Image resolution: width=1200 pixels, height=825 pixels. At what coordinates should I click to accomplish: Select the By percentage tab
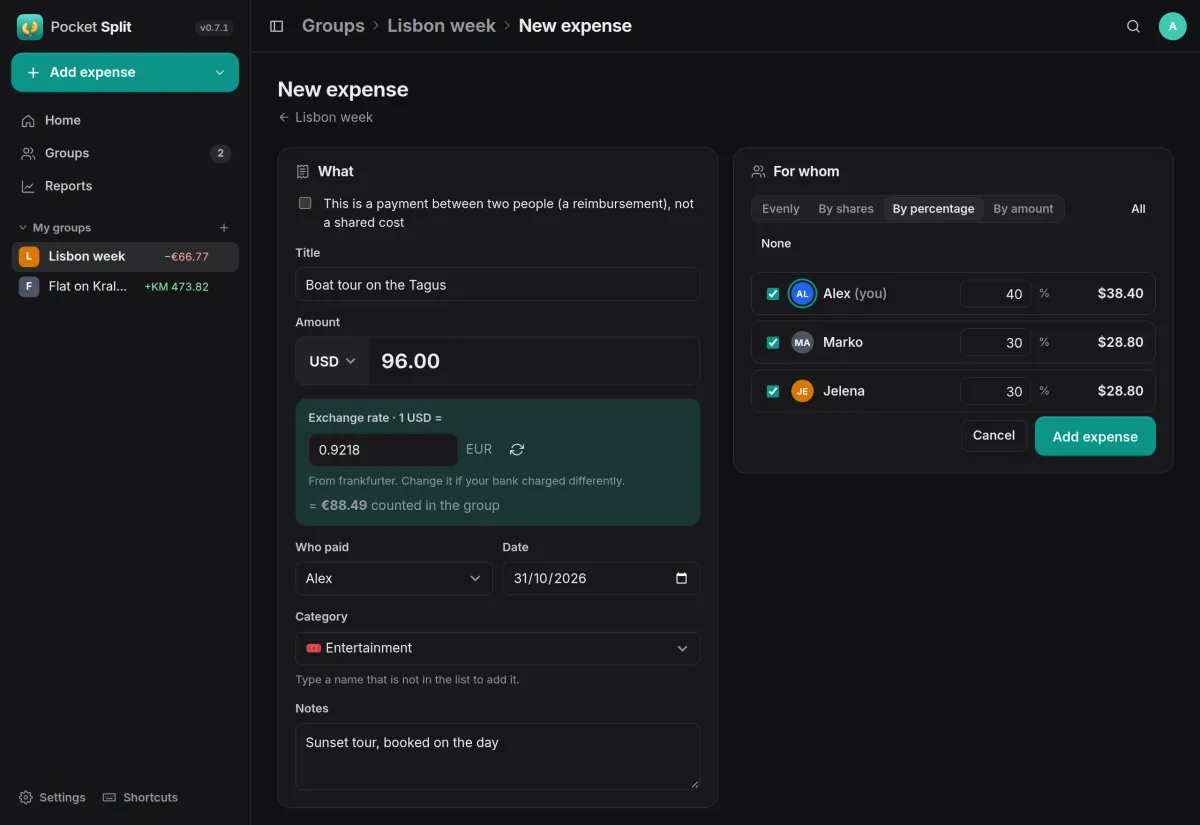[x=933, y=209]
